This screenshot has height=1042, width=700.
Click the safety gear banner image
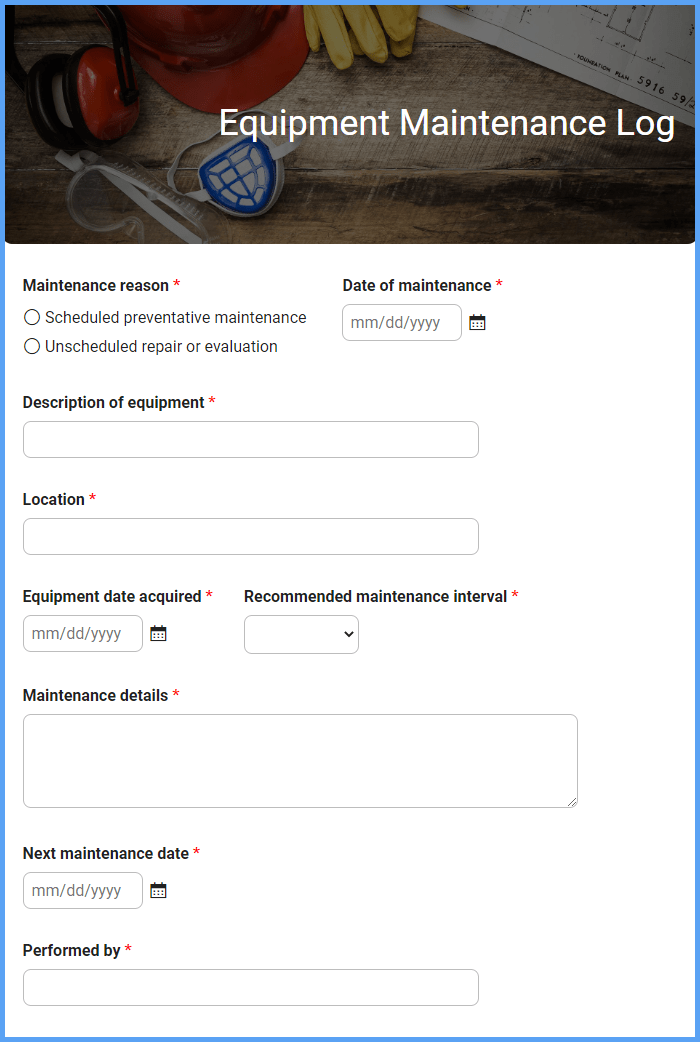[350, 124]
